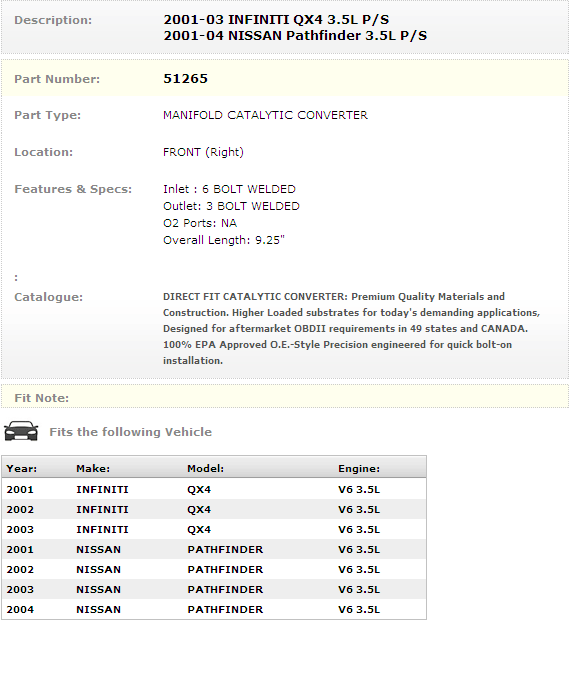Click the Part Type: label
This screenshot has height=676, width=570.
click(x=47, y=116)
